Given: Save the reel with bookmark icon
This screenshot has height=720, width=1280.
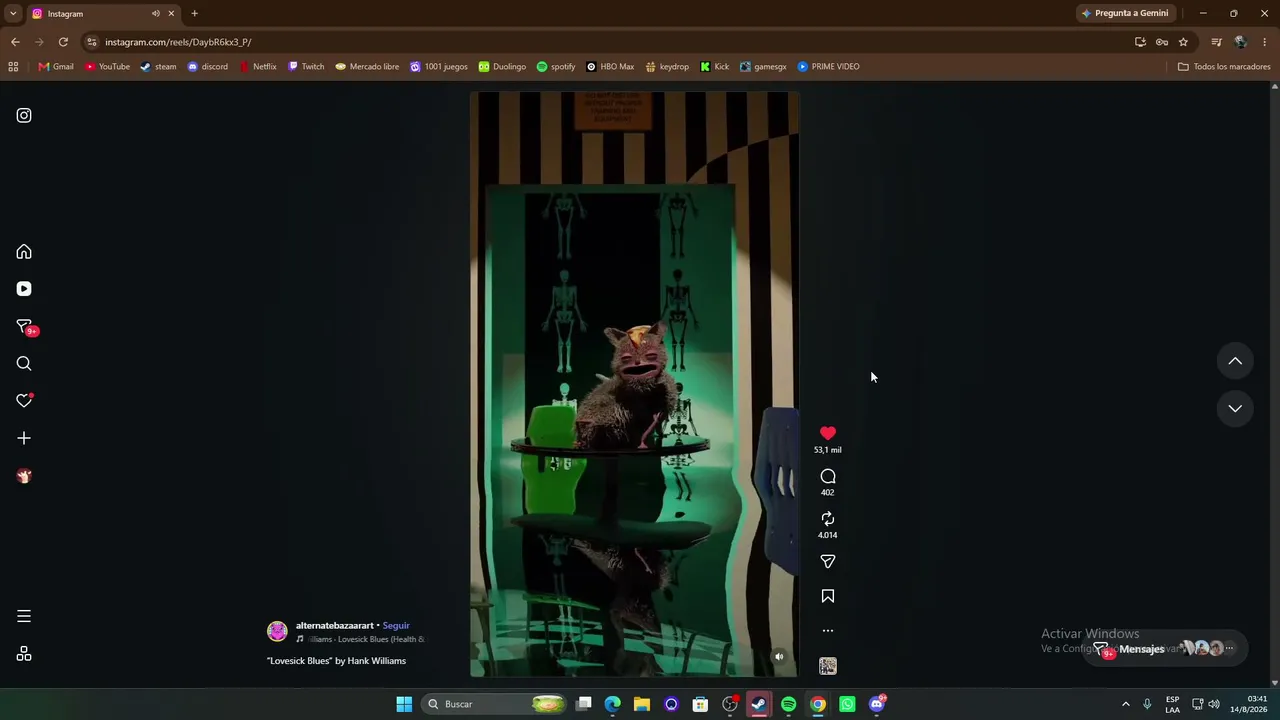Looking at the screenshot, I should 828,596.
